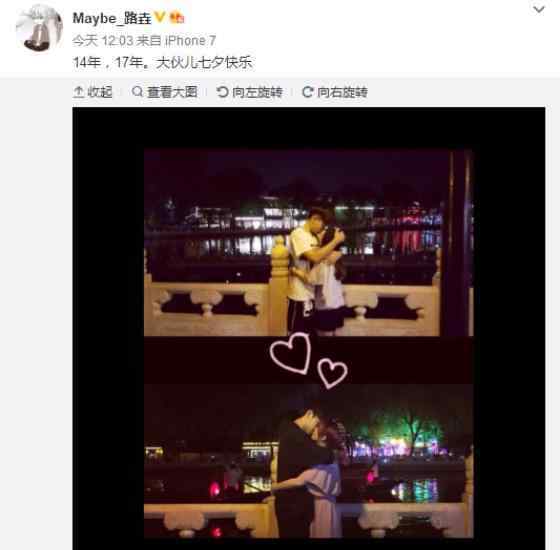Open full-size view with 查看大图
This screenshot has height=550, width=560.
coord(164,92)
